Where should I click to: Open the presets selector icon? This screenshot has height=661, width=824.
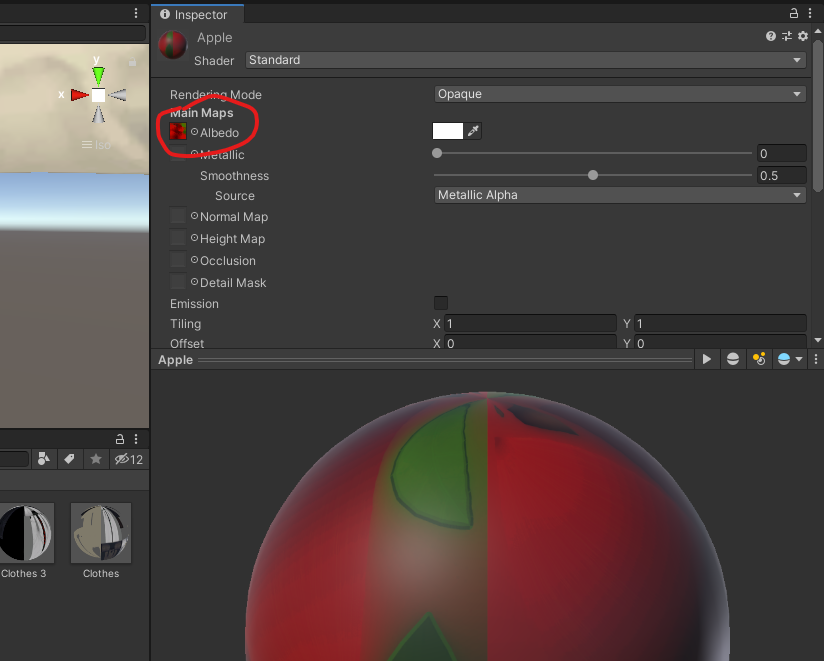tap(787, 36)
